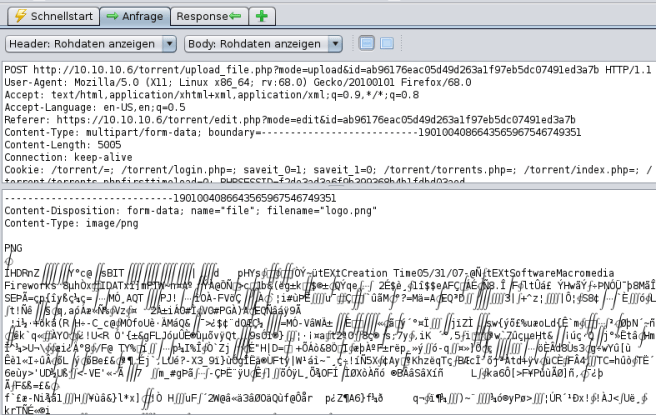The image size is (656, 415).
Task: Toggle split header and body view icon
Action: (x=366, y=44)
